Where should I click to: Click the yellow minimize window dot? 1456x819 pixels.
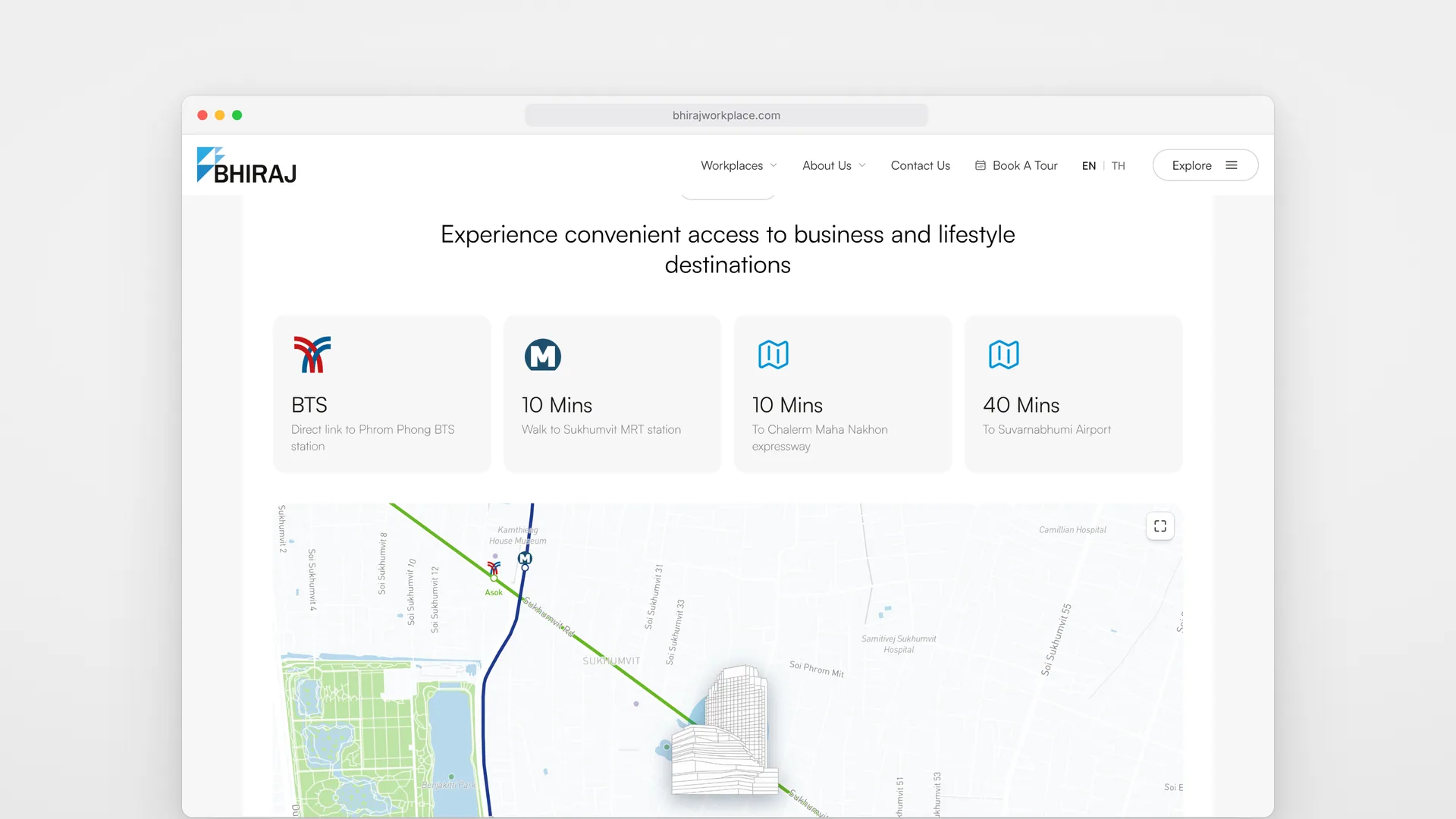tap(220, 115)
